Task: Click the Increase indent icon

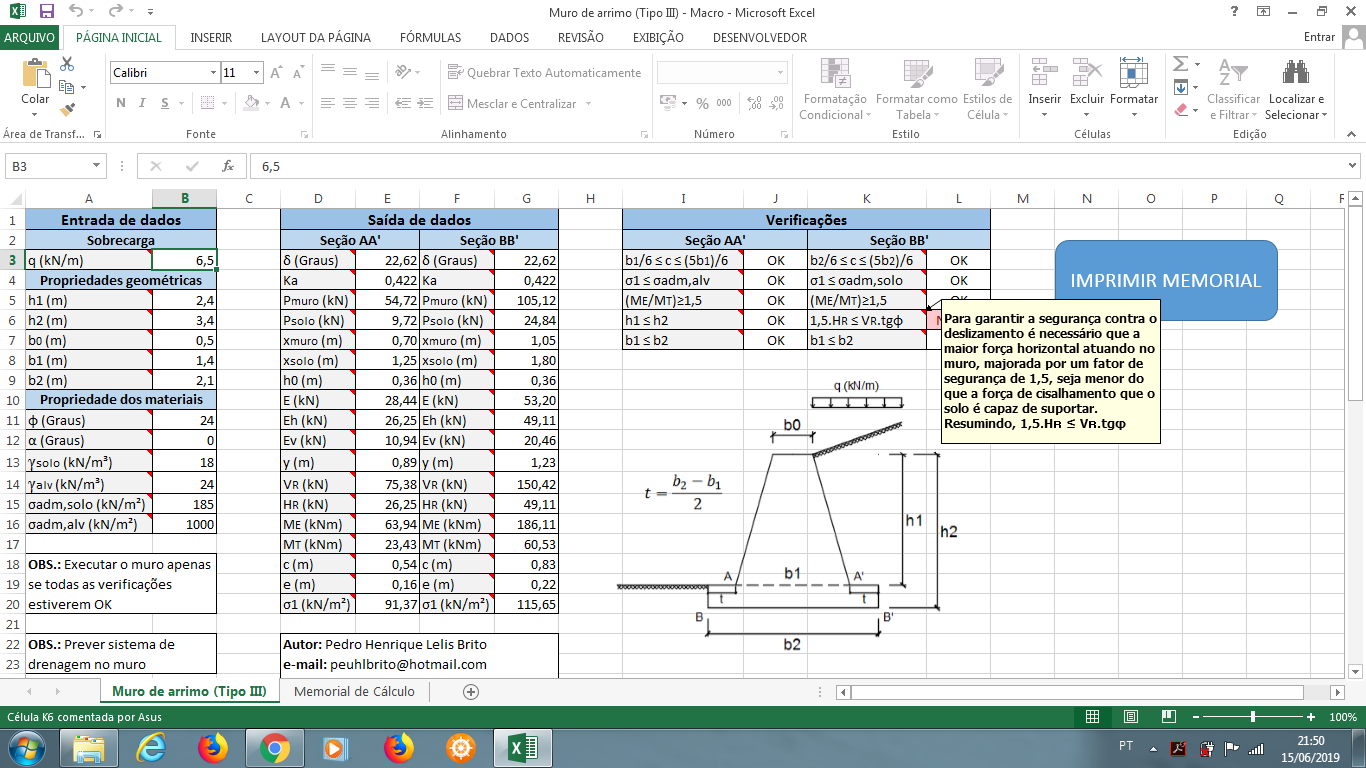Action: pos(427,103)
